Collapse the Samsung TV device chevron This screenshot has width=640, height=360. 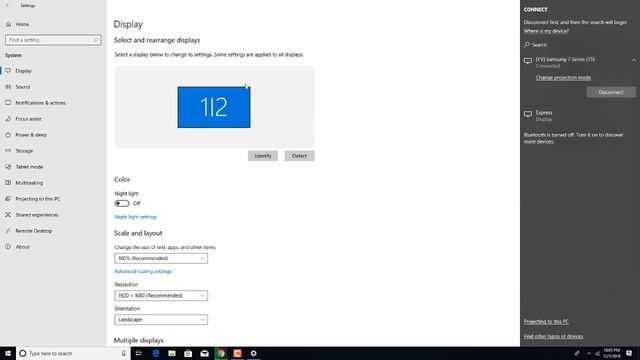pyautogui.click(x=633, y=60)
